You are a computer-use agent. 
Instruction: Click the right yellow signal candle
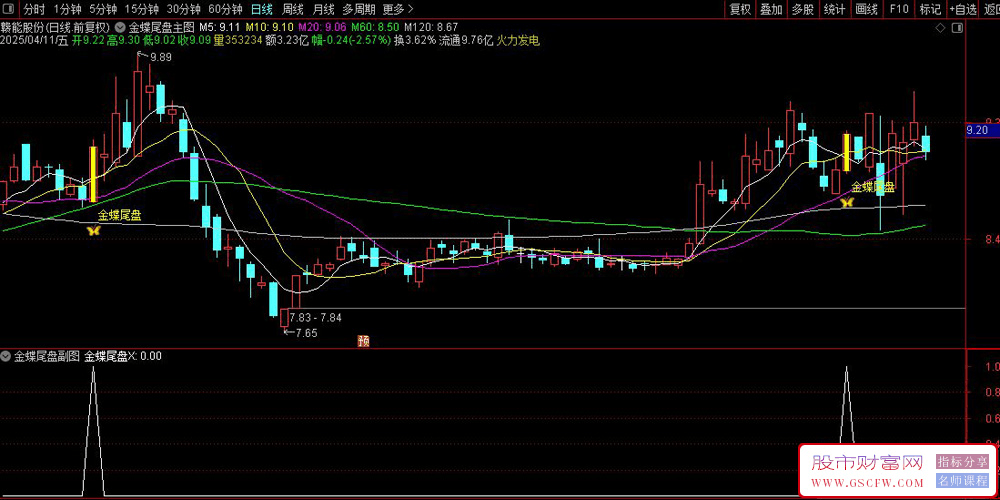[x=846, y=152]
